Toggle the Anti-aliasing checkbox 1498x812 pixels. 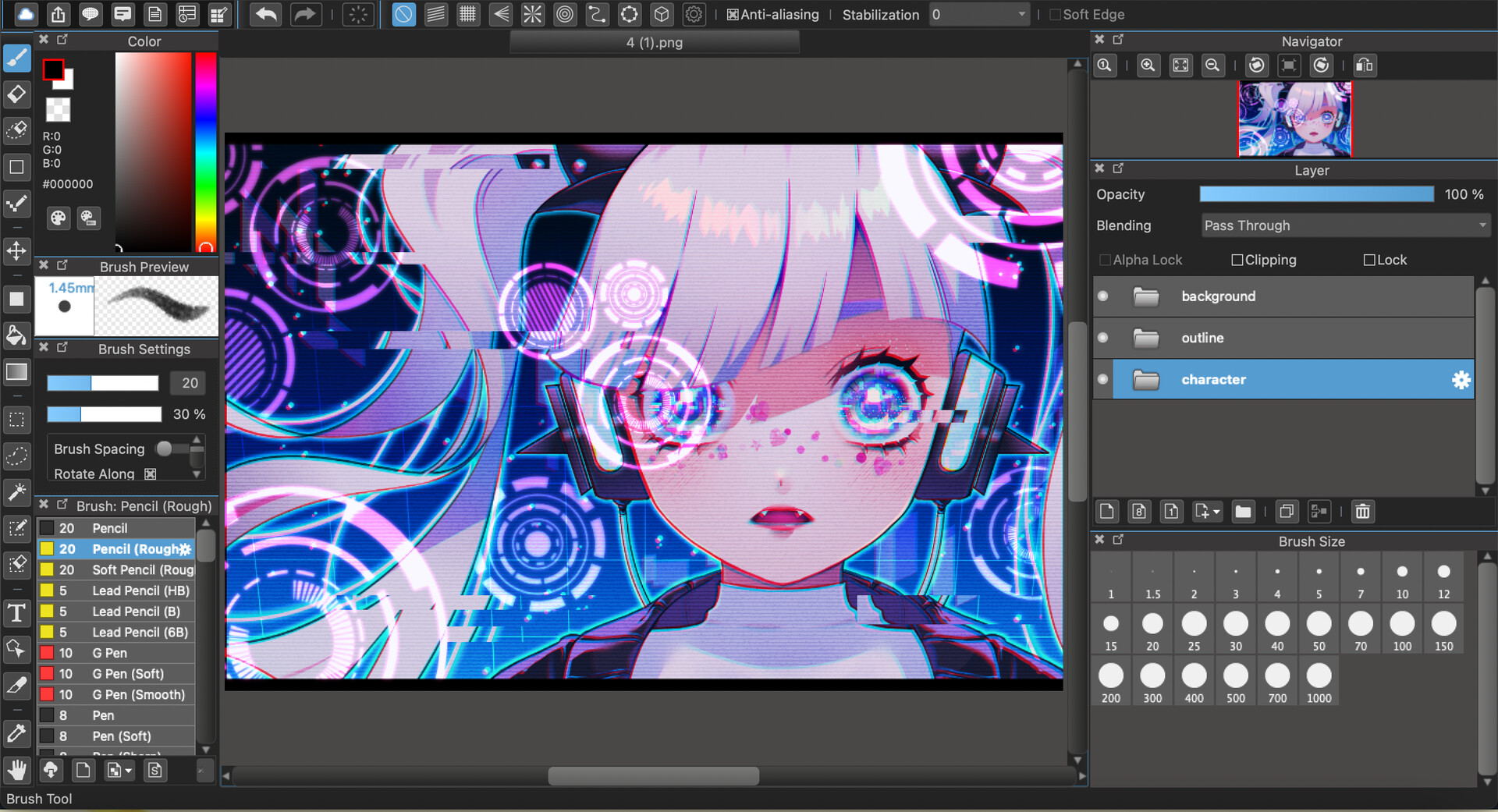coord(732,14)
